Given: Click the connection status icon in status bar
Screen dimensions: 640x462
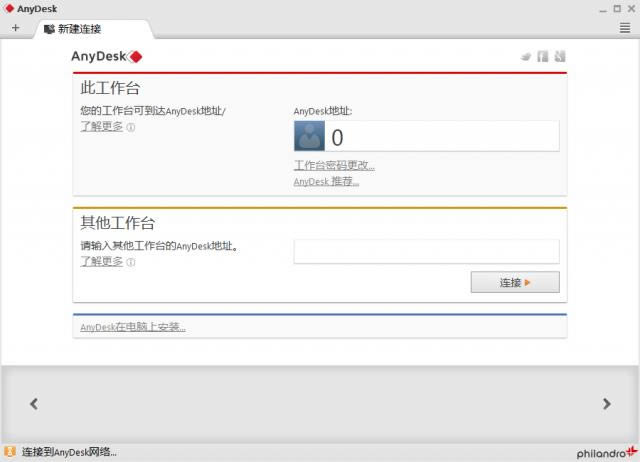Looking at the screenshot, I should coord(10,452).
